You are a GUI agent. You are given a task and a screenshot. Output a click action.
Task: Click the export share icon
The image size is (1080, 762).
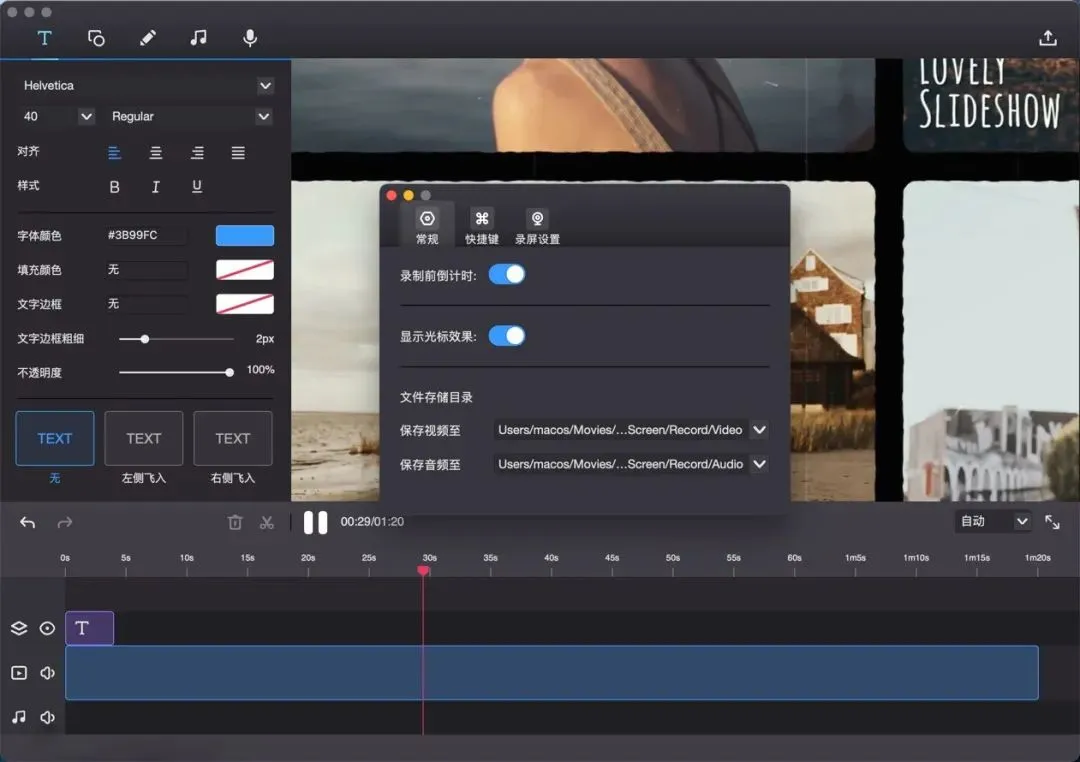click(1048, 38)
